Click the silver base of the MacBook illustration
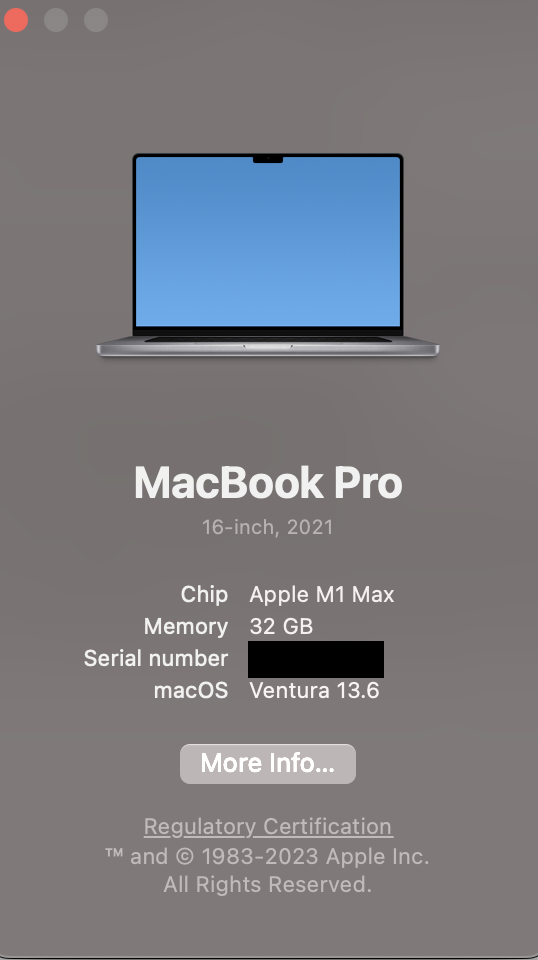Screen dimensions: 538x960 tap(267, 346)
